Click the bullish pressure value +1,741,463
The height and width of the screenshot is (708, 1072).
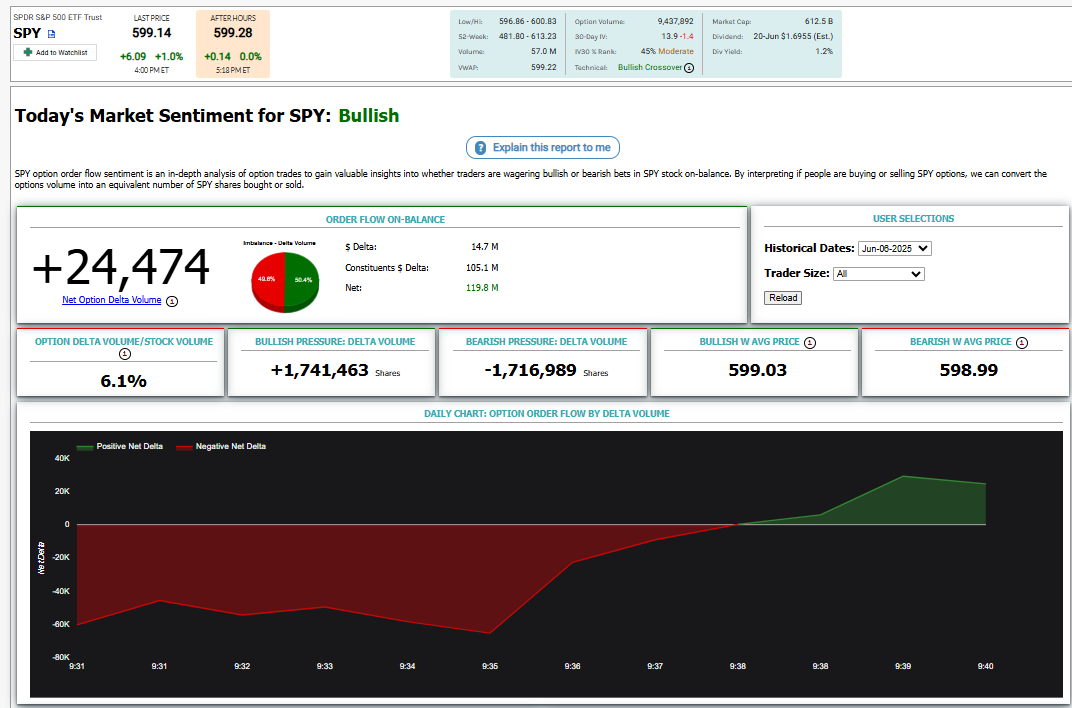[319, 370]
